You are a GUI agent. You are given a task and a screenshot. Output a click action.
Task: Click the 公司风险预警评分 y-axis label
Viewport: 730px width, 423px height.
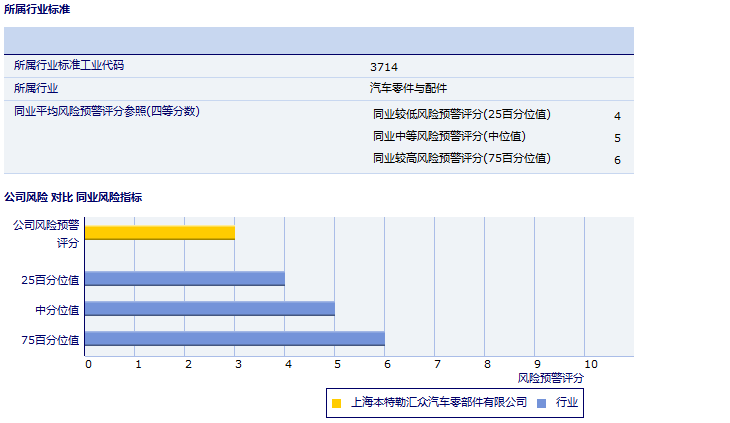46,234
